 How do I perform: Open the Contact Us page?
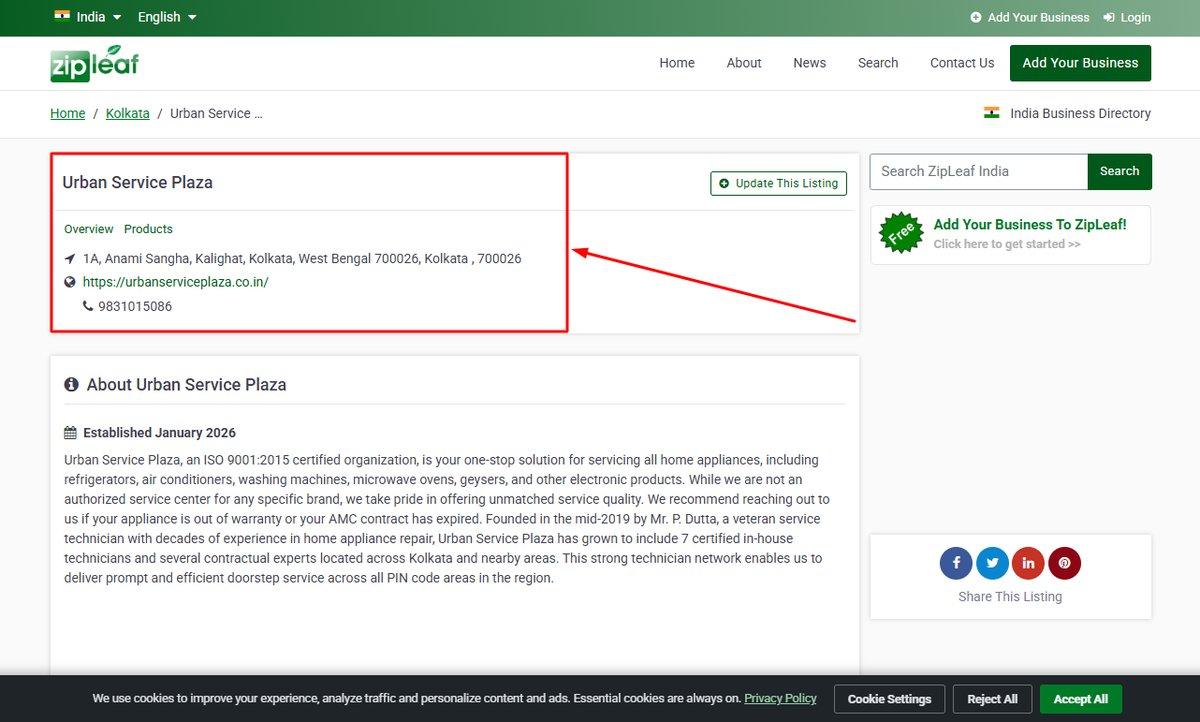[x=962, y=63]
